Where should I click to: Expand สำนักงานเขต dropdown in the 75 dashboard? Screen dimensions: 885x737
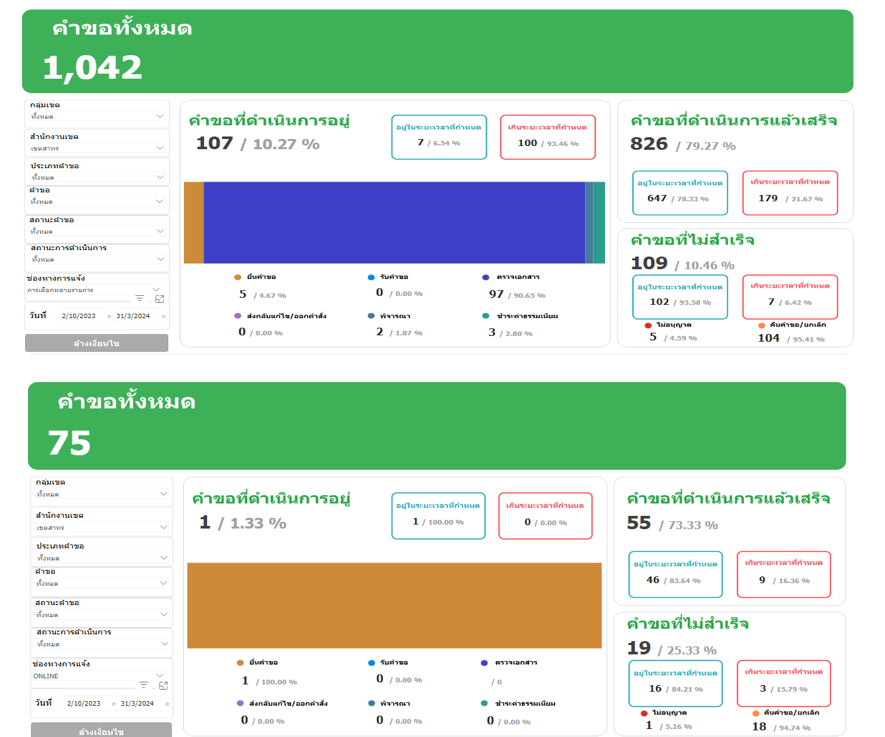164,527
